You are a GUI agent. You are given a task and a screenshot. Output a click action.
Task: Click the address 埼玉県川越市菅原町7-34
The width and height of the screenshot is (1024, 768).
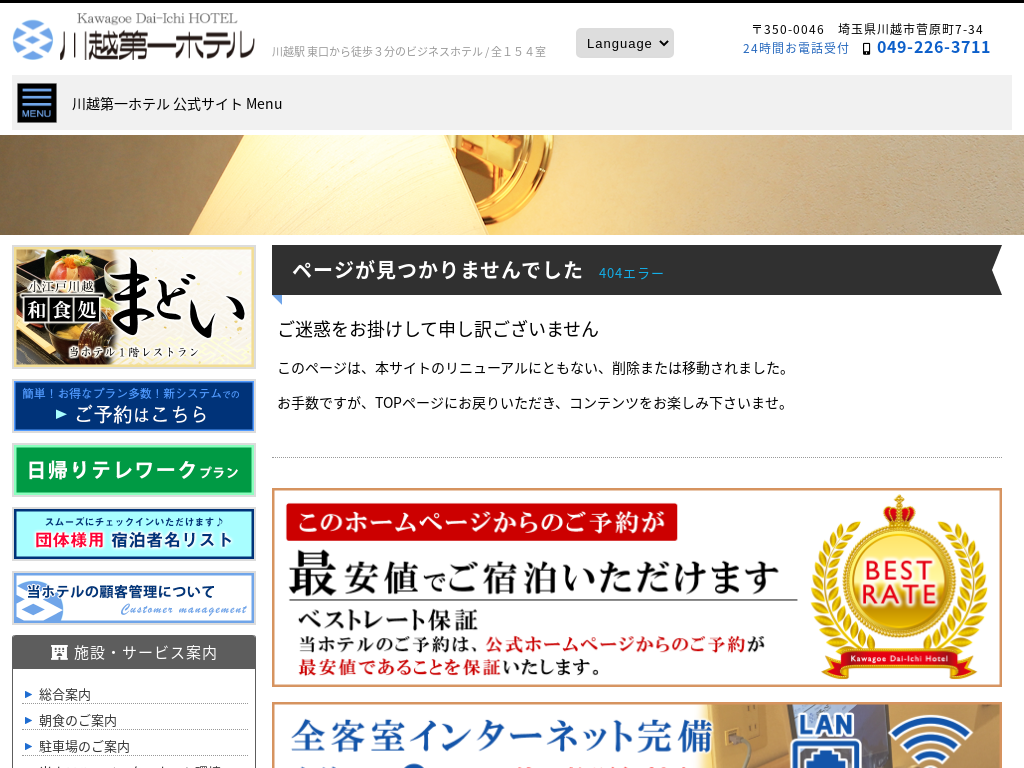(x=910, y=29)
